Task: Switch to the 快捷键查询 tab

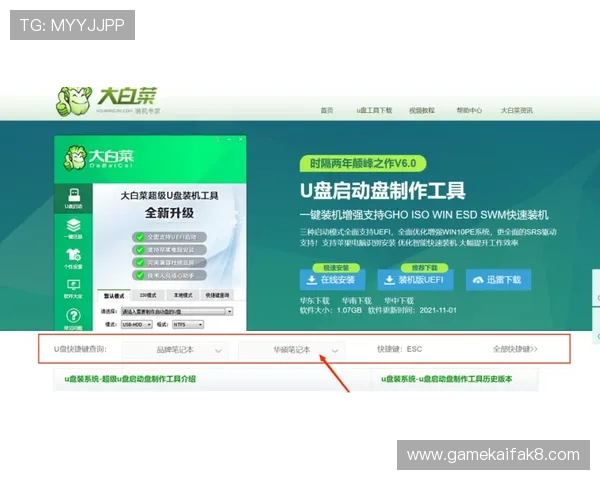Action: 217,296
